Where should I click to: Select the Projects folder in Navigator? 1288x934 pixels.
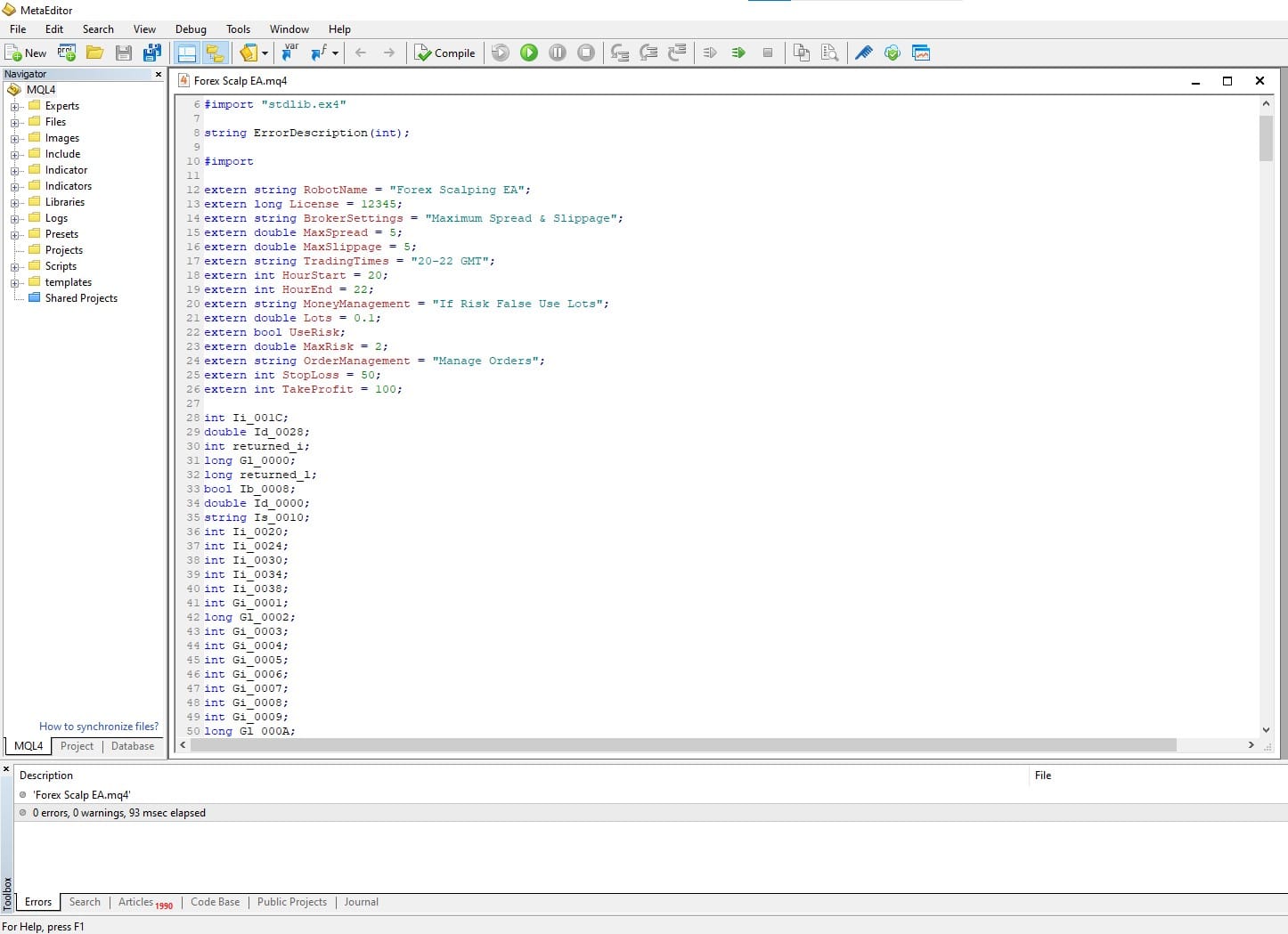(x=63, y=250)
